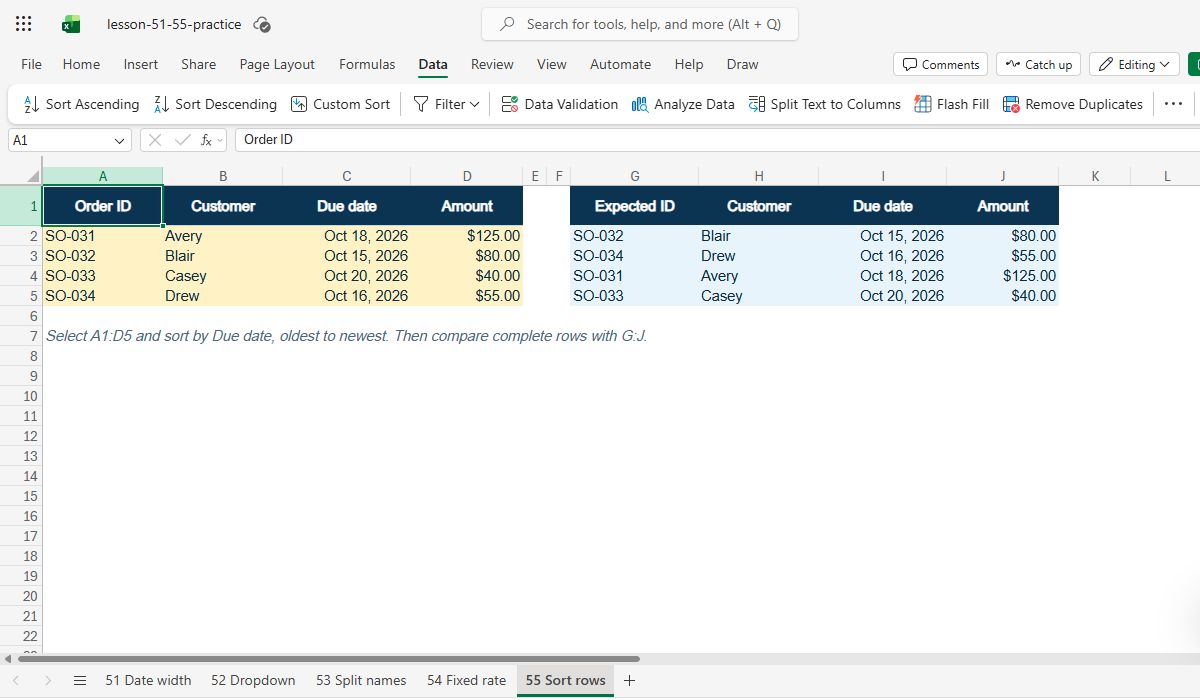Viewport: 1200px width, 700px height.
Task: Switch to sheet 54 Fixed rate
Action: click(466, 680)
